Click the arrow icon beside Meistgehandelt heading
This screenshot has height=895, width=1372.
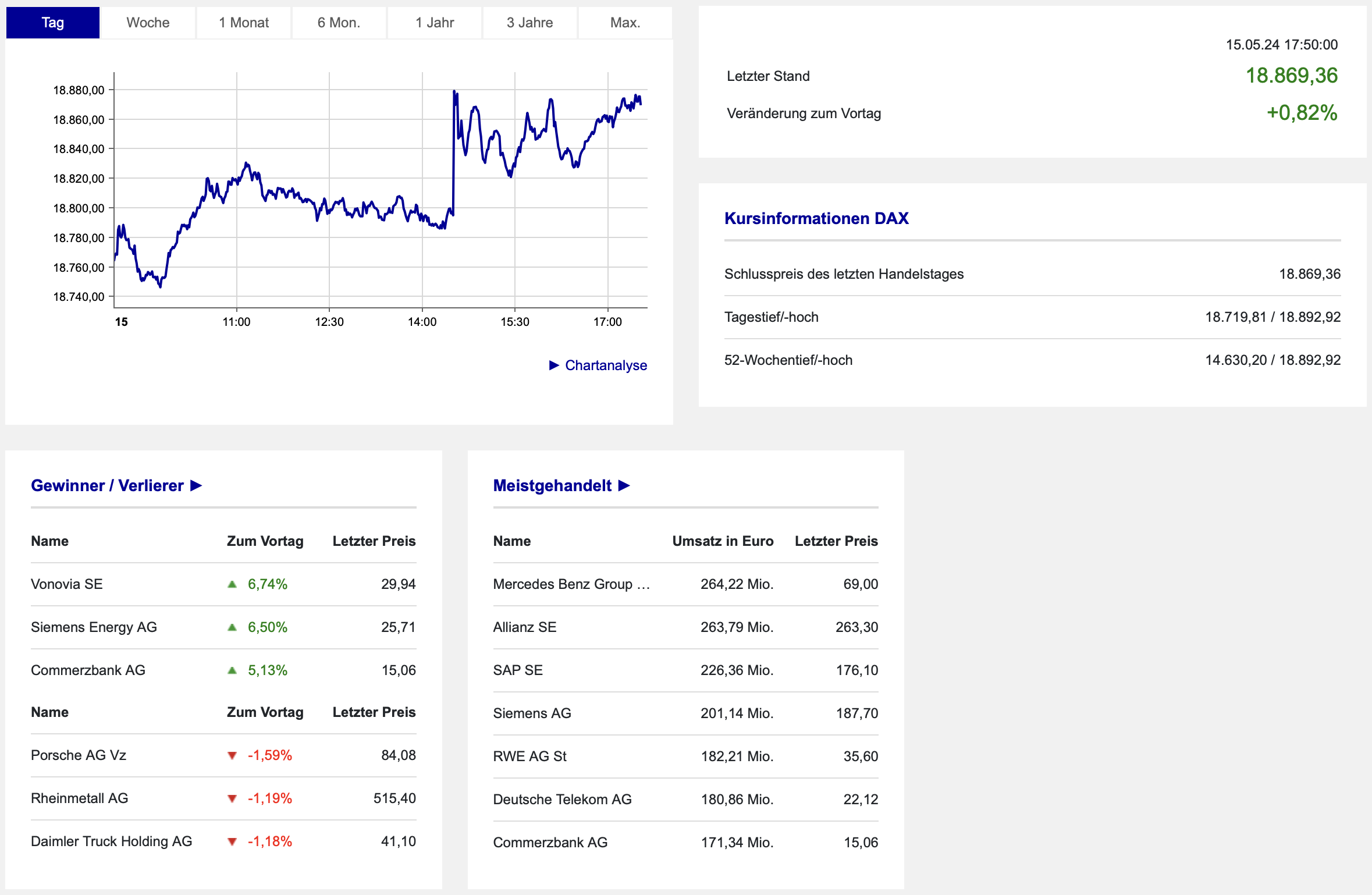[624, 485]
